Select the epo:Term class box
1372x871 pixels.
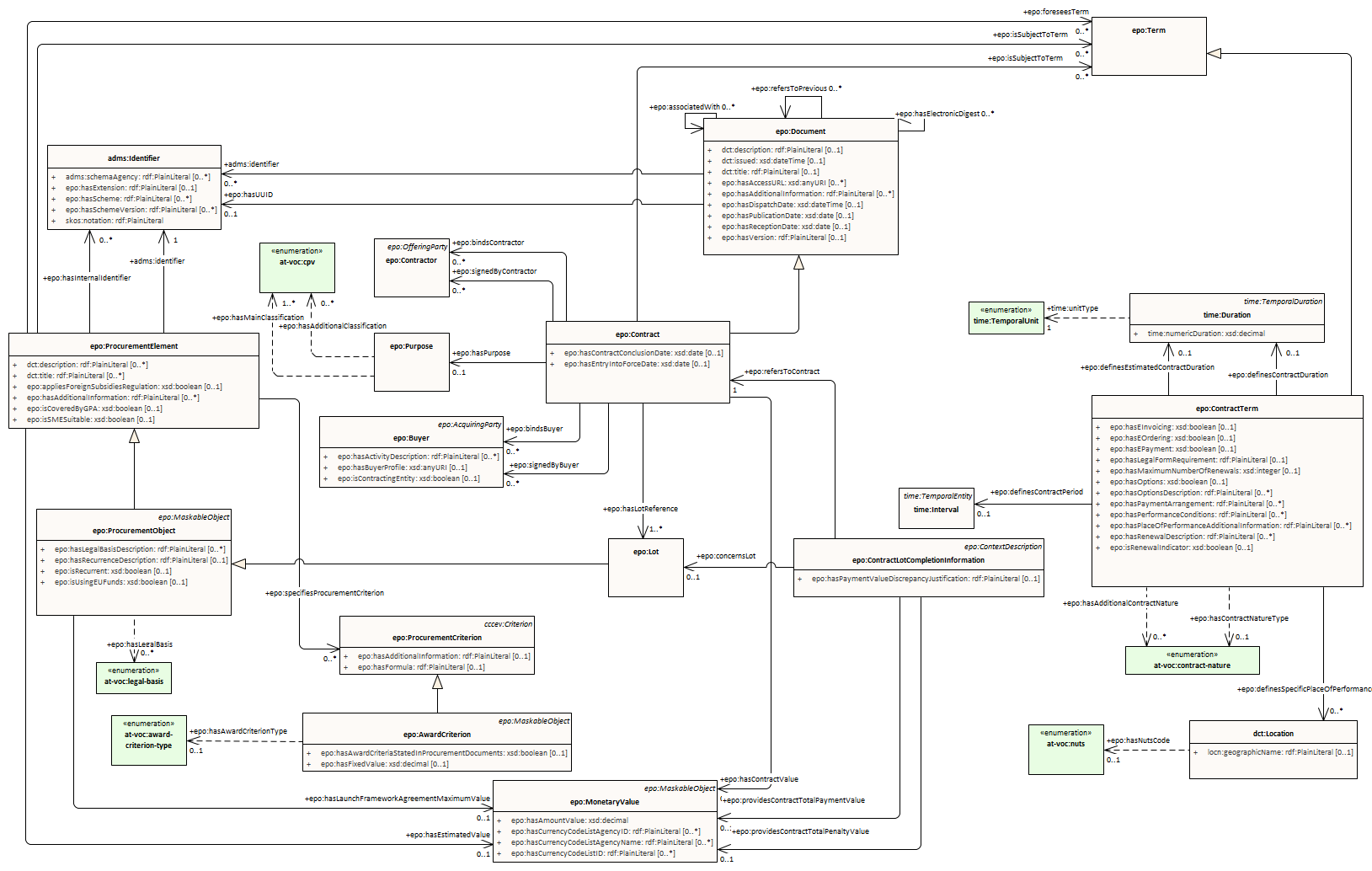tap(1149, 46)
